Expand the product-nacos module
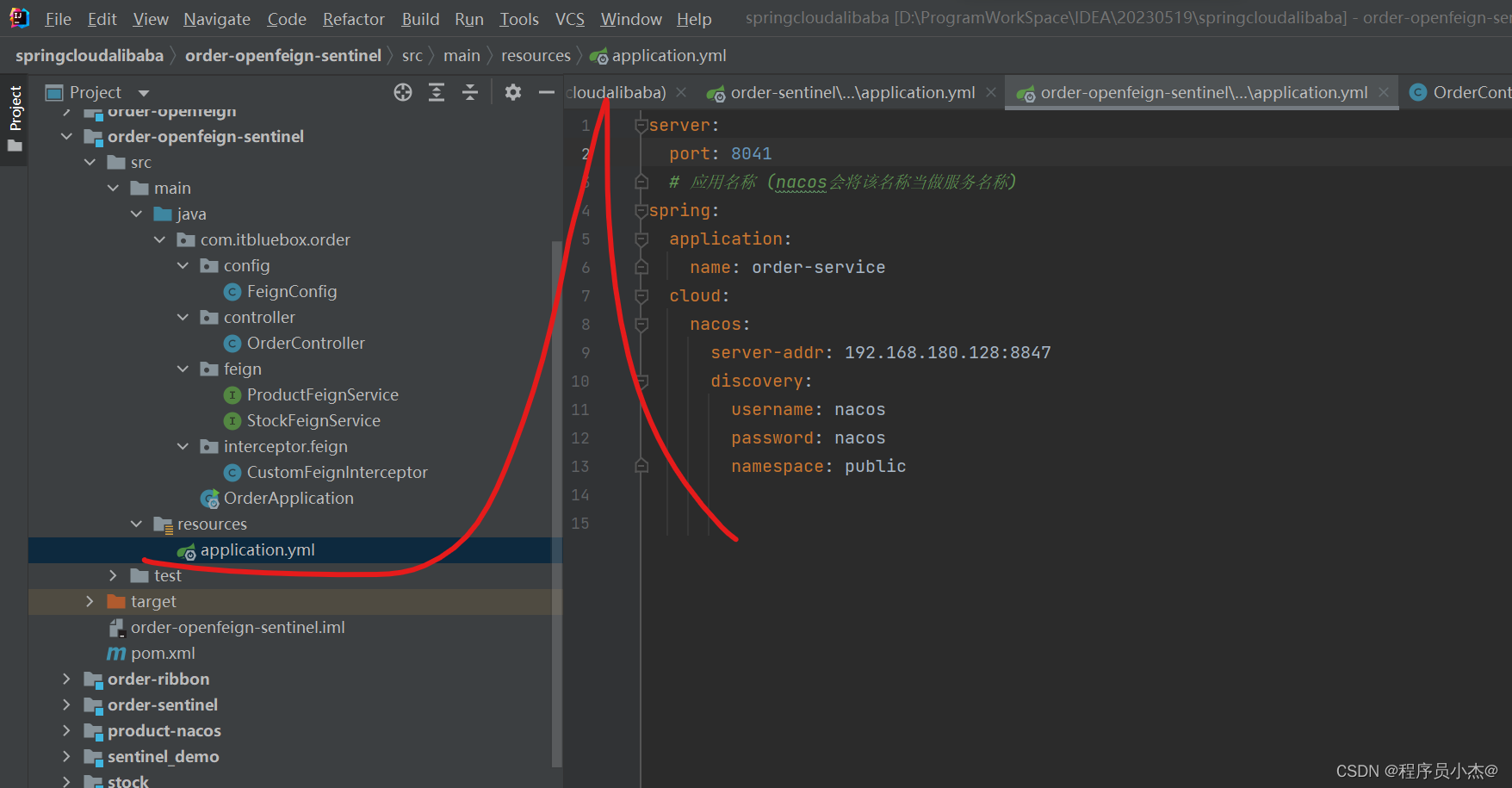The width and height of the screenshot is (1512, 788). pos(66,730)
